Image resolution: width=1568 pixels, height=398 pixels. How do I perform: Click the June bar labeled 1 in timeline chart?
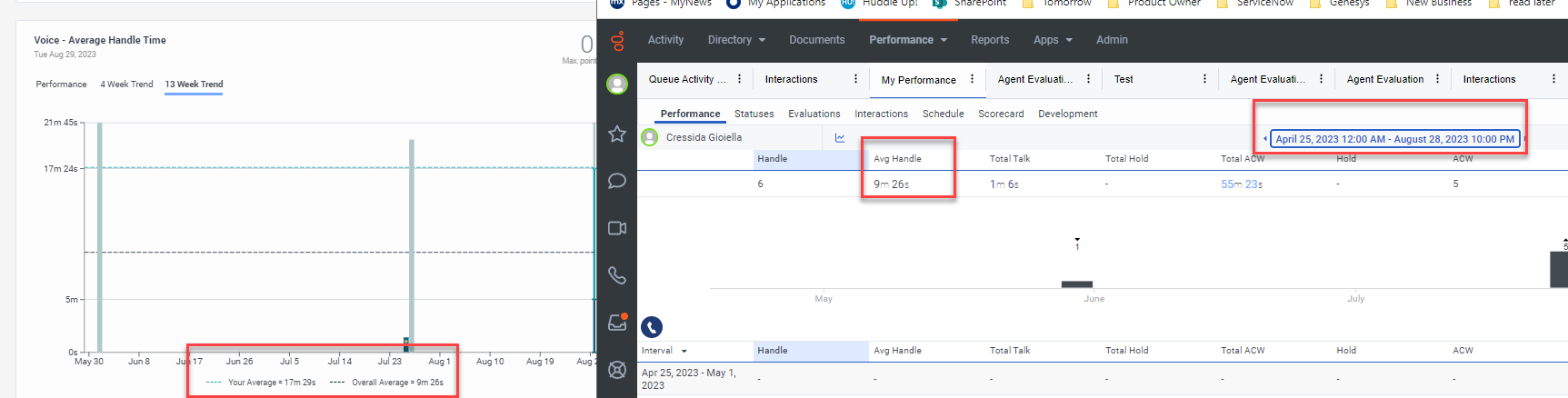1077,284
